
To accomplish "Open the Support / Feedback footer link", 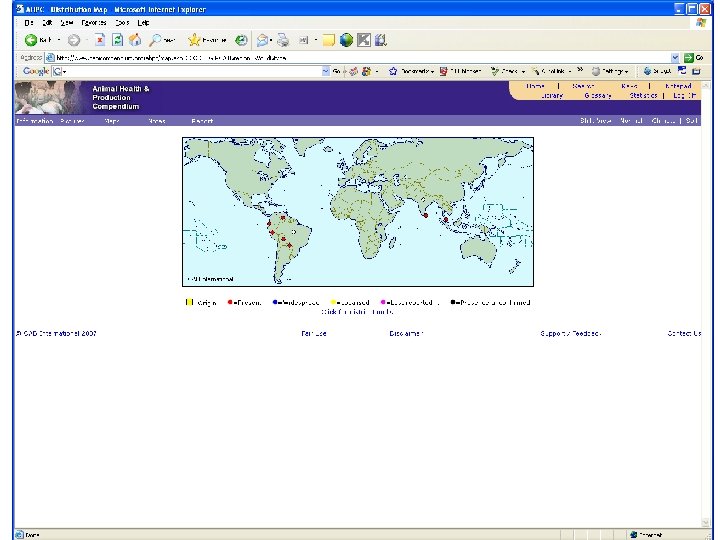I will click(571, 333).
